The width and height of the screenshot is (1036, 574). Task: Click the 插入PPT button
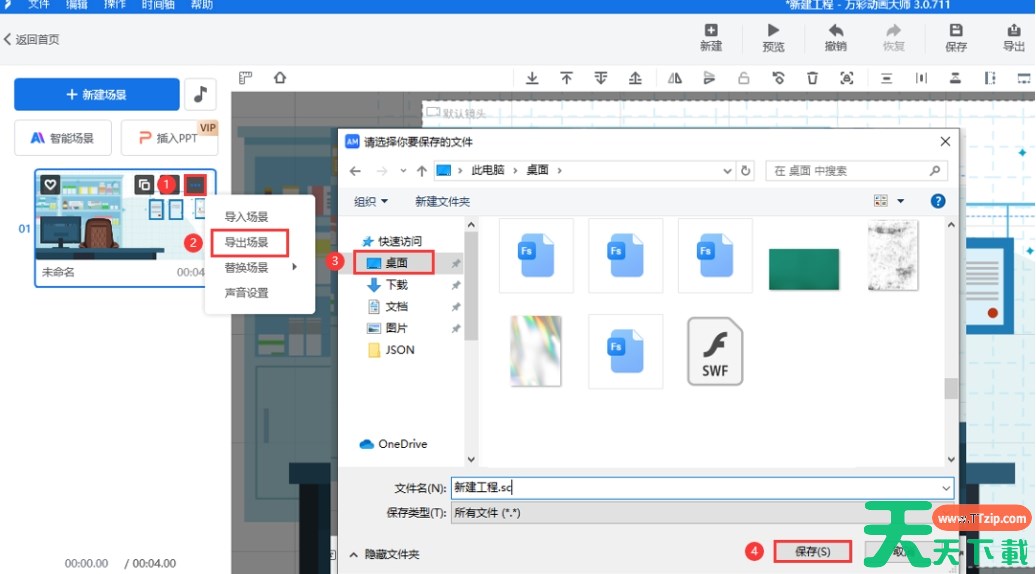(x=169, y=138)
